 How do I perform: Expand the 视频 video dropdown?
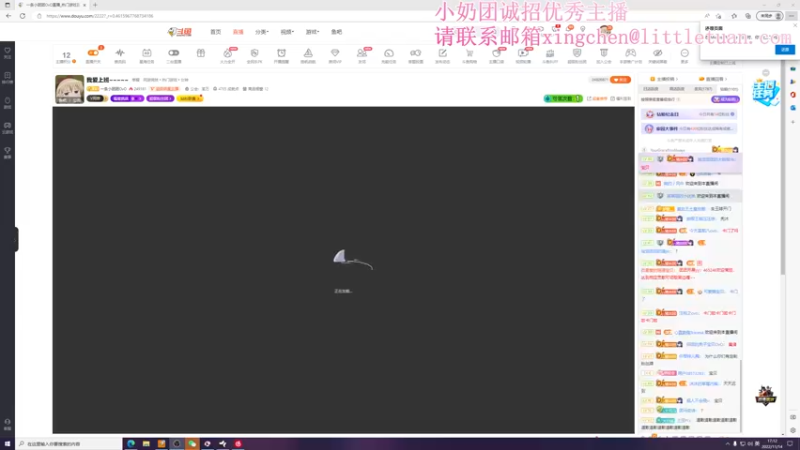(287, 32)
